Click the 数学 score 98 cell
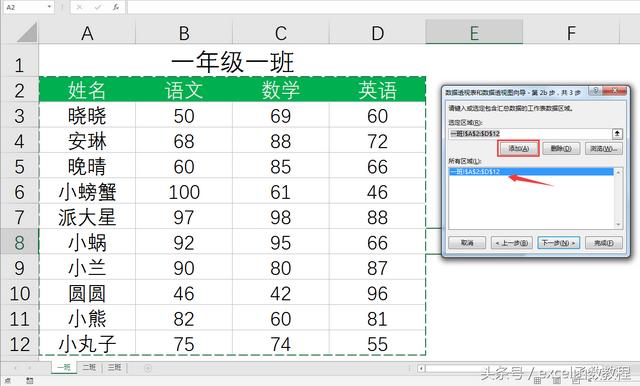Viewport: 640px width, 386px height. click(280, 217)
